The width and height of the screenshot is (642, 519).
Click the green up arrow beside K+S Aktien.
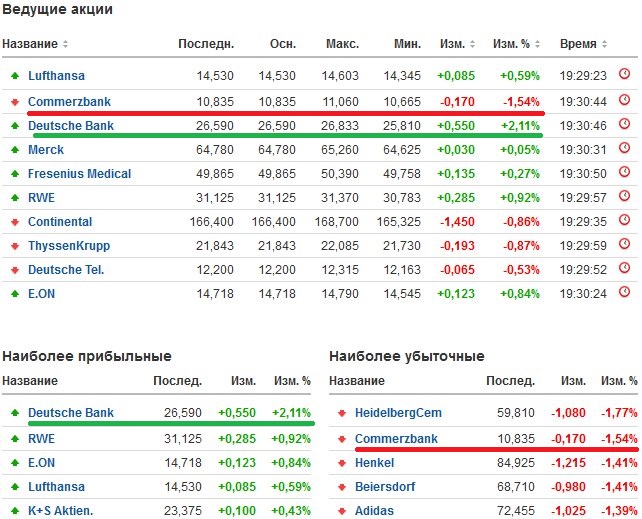coord(15,511)
